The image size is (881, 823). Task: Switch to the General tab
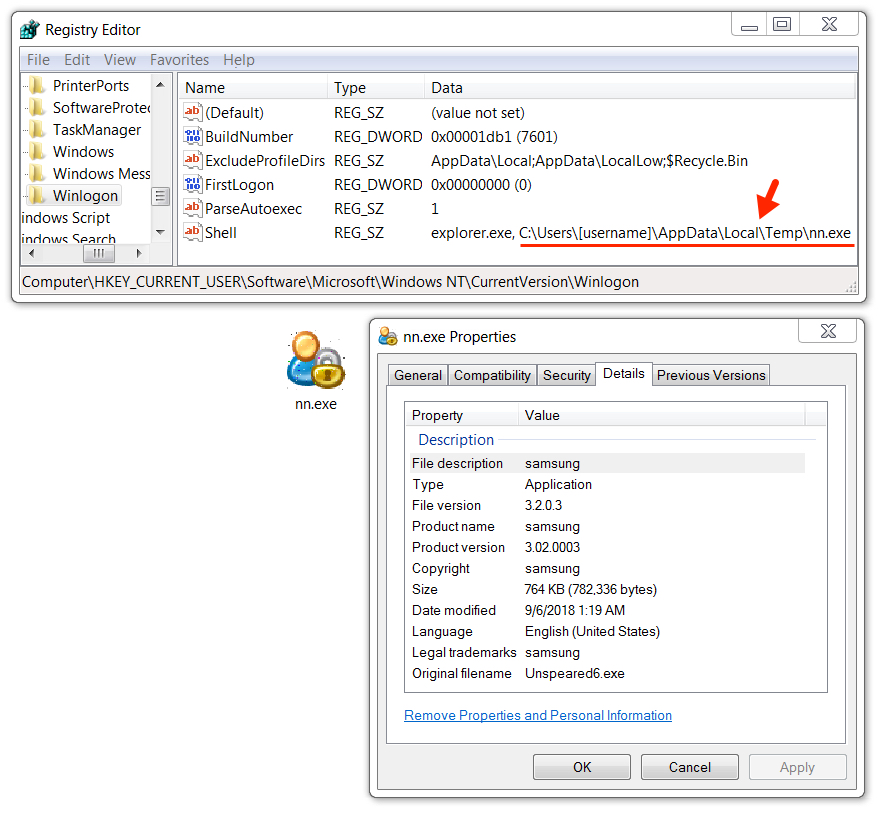[418, 375]
